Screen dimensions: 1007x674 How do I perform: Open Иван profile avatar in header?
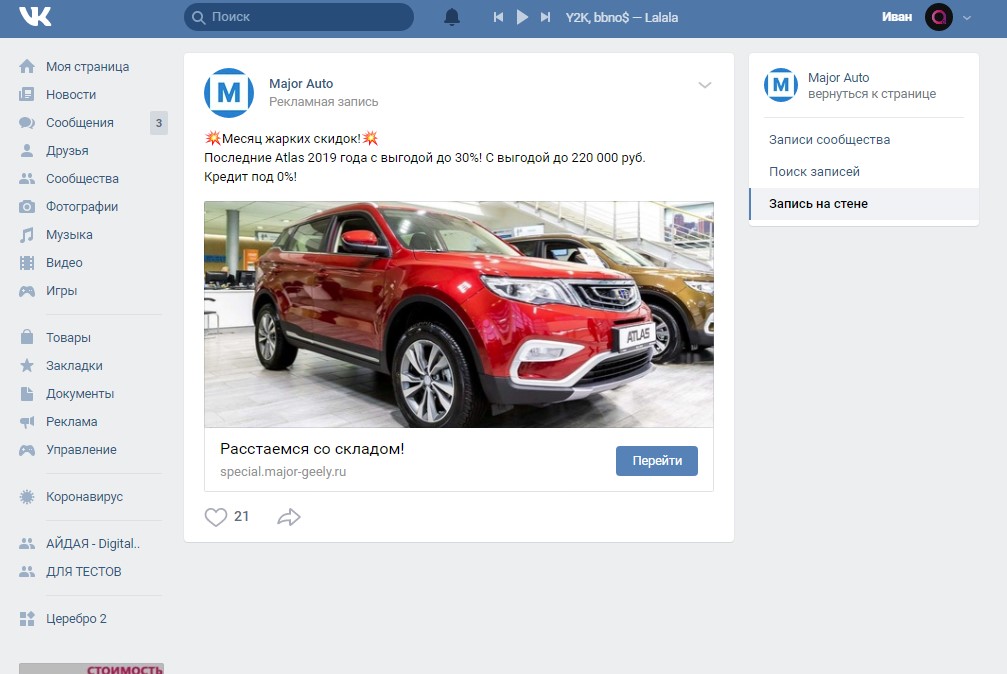click(938, 17)
